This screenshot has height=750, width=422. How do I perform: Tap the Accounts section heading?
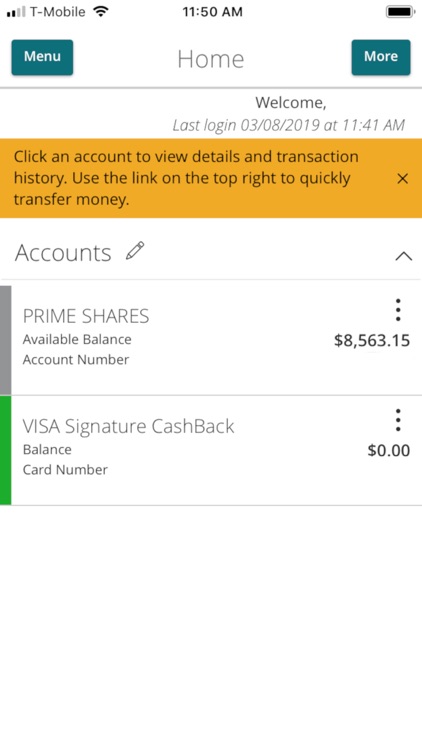[x=63, y=253]
